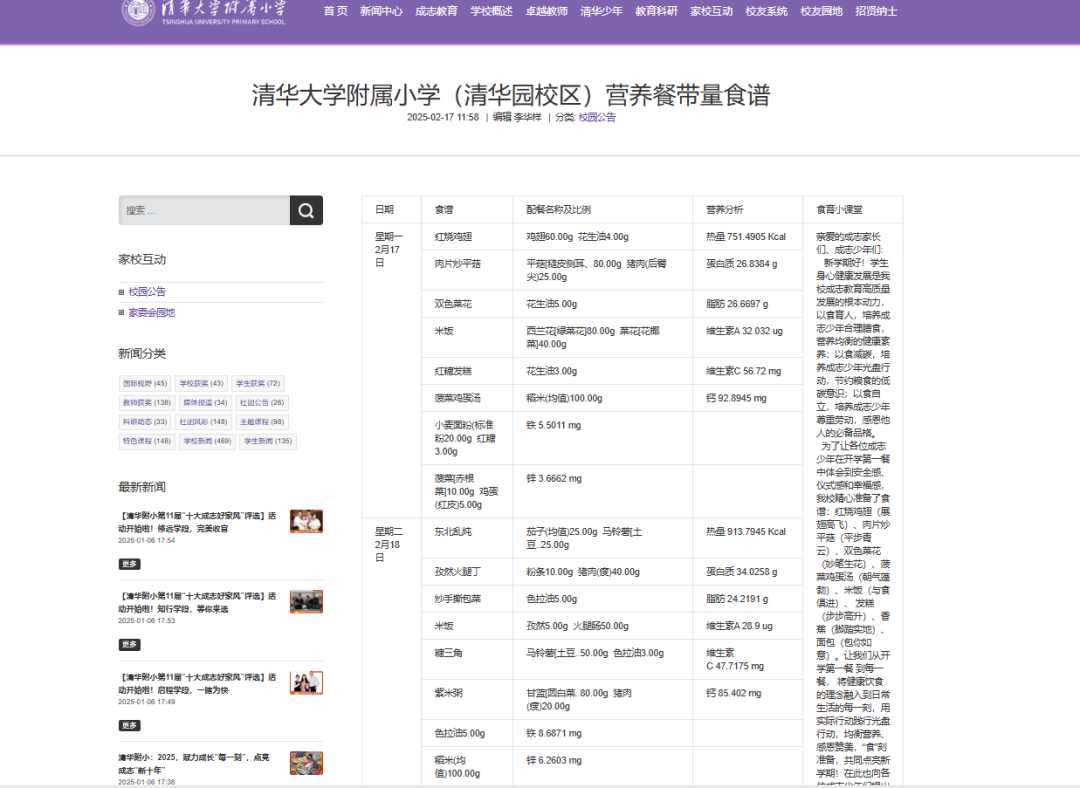Select the 教师获奖 (138) tag
This screenshot has height=788, width=1080.
pyautogui.click(x=147, y=403)
